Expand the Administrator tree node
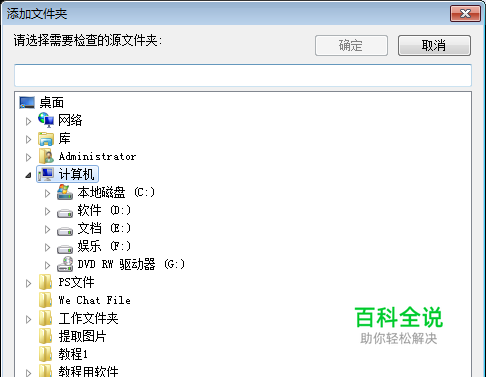The image size is (486, 377). [x=28, y=157]
